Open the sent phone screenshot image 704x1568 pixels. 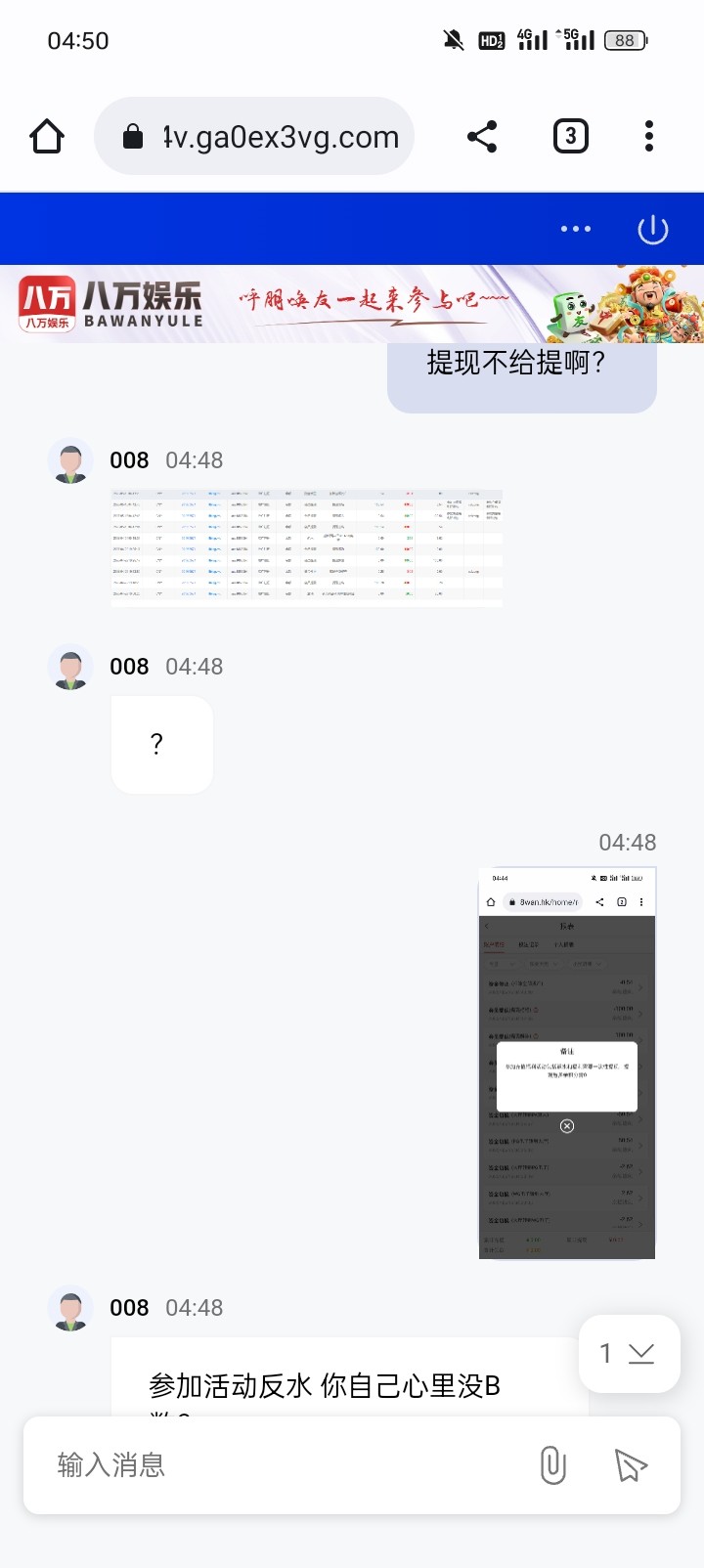[567, 1063]
